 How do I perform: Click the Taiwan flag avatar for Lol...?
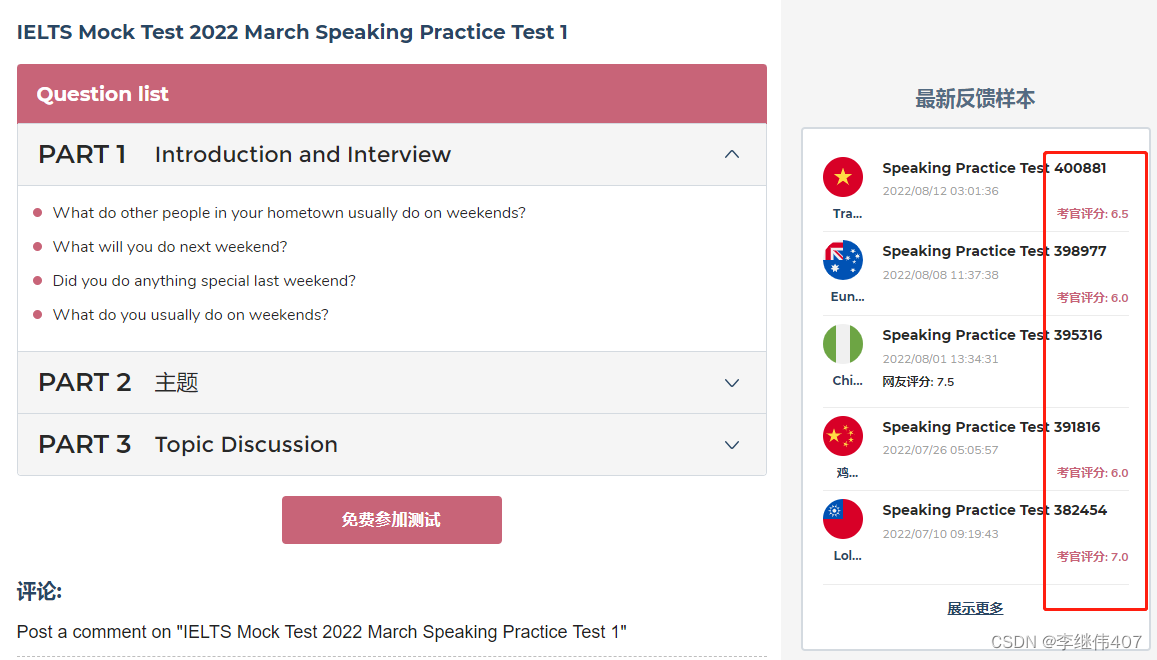843,519
